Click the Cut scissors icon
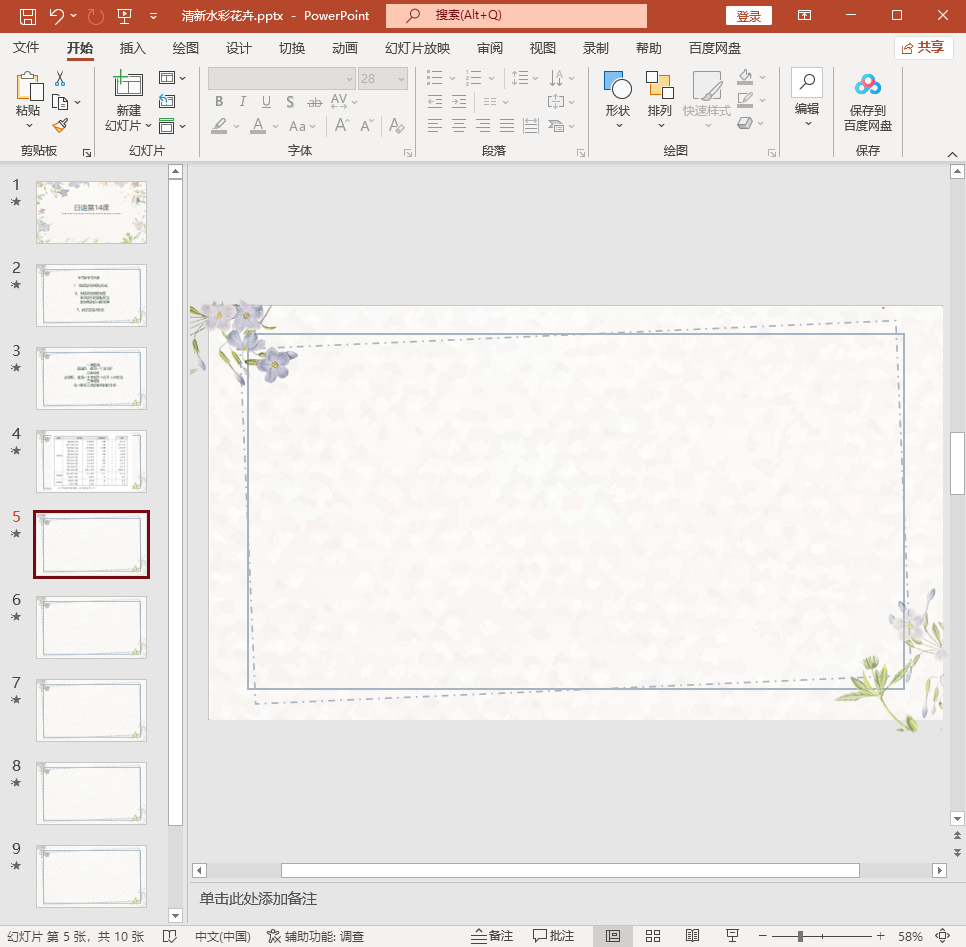The height and width of the screenshot is (947, 966). point(60,79)
